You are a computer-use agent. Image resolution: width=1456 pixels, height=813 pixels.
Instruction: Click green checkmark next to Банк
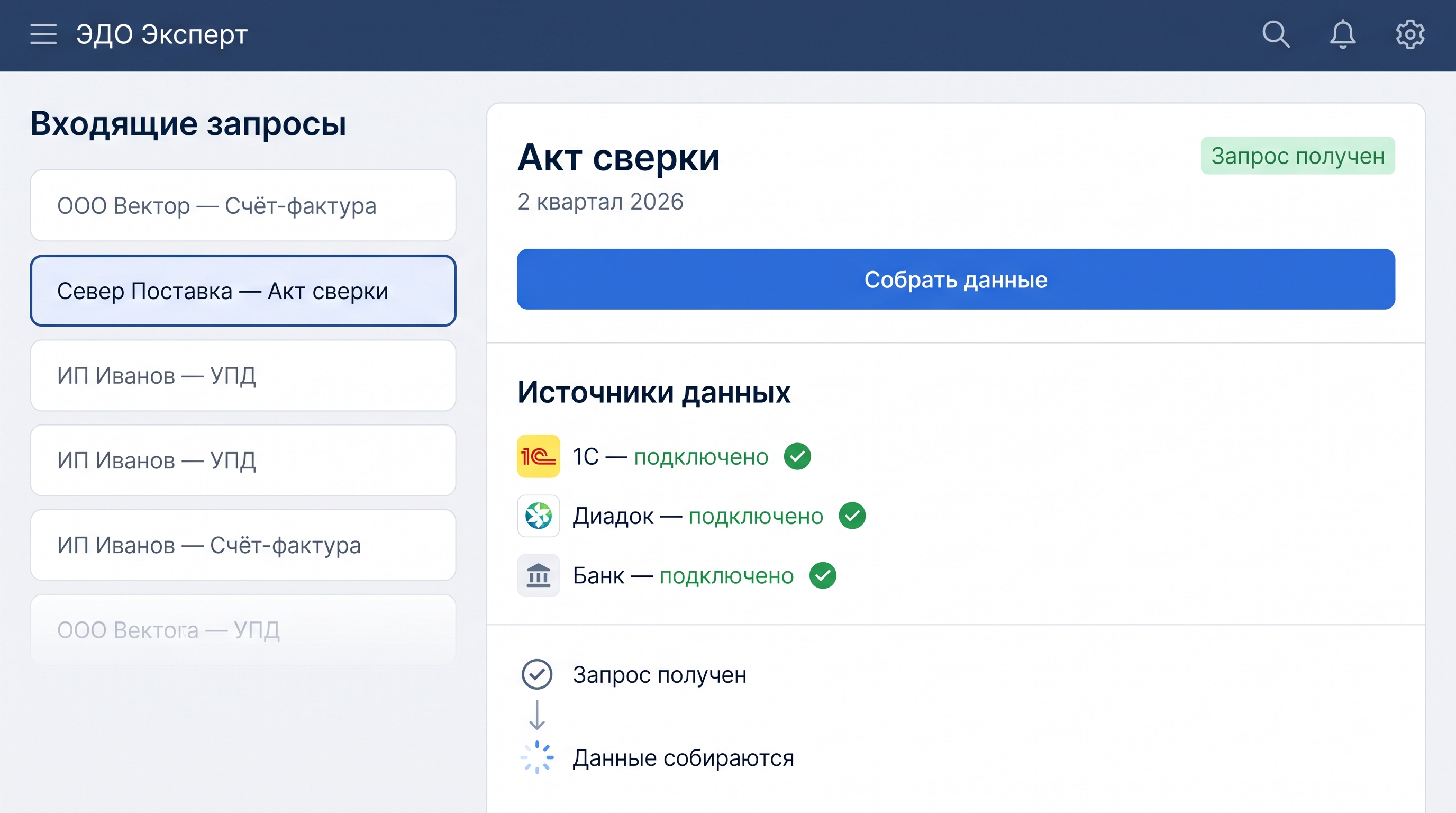pyautogui.click(x=822, y=575)
